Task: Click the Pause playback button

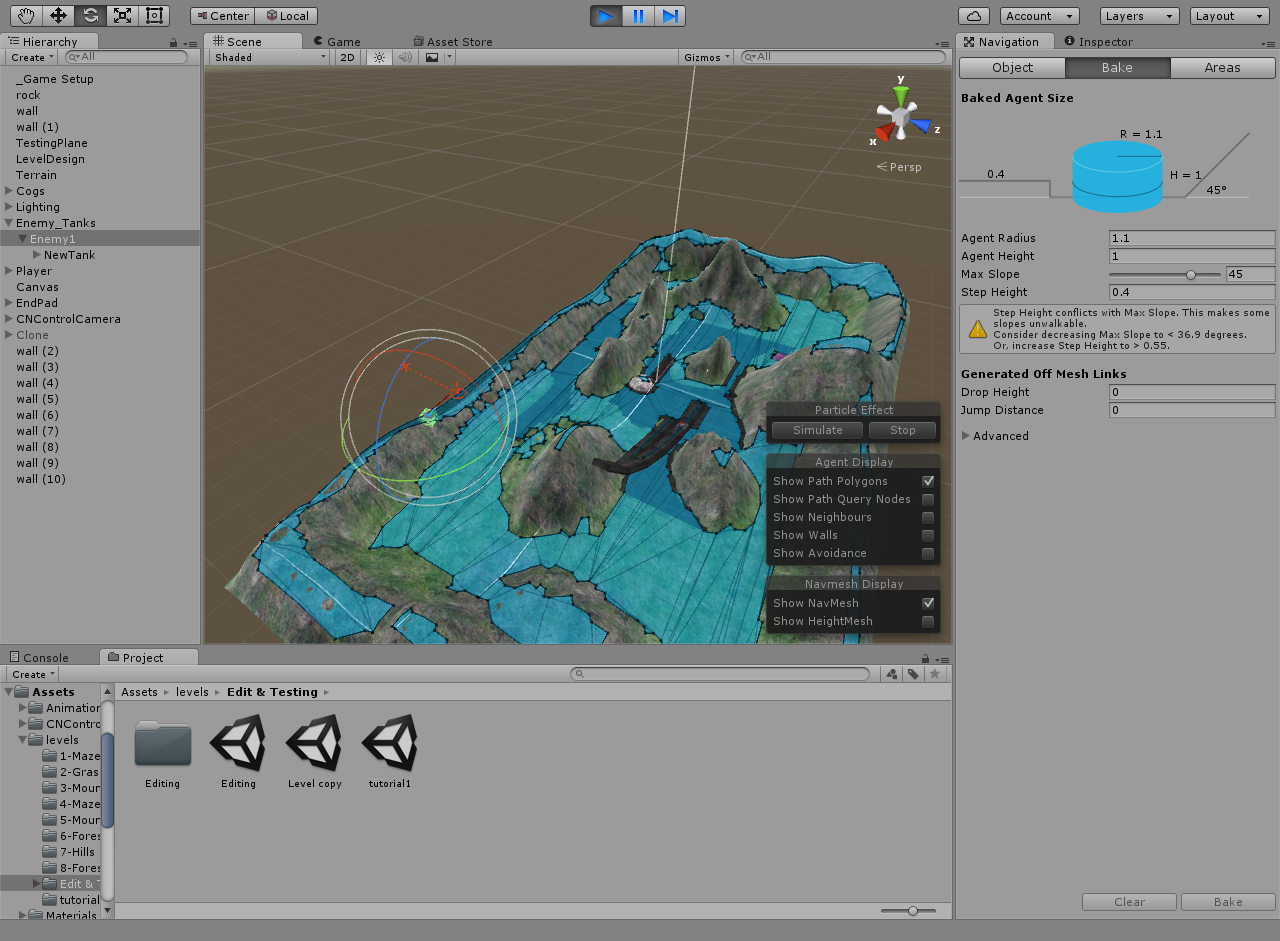Action: click(x=637, y=16)
